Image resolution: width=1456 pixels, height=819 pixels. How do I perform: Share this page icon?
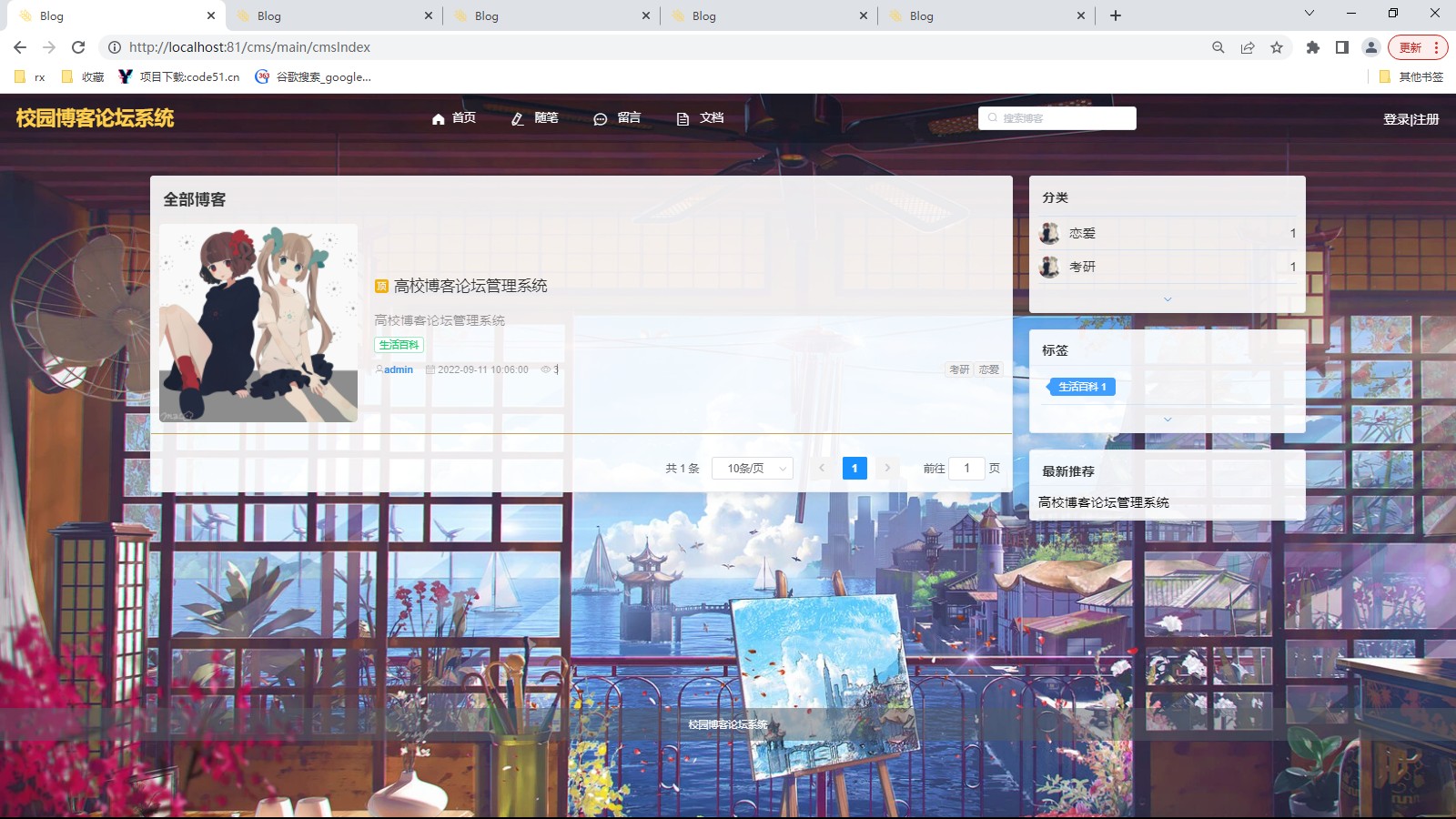tap(1248, 47)
